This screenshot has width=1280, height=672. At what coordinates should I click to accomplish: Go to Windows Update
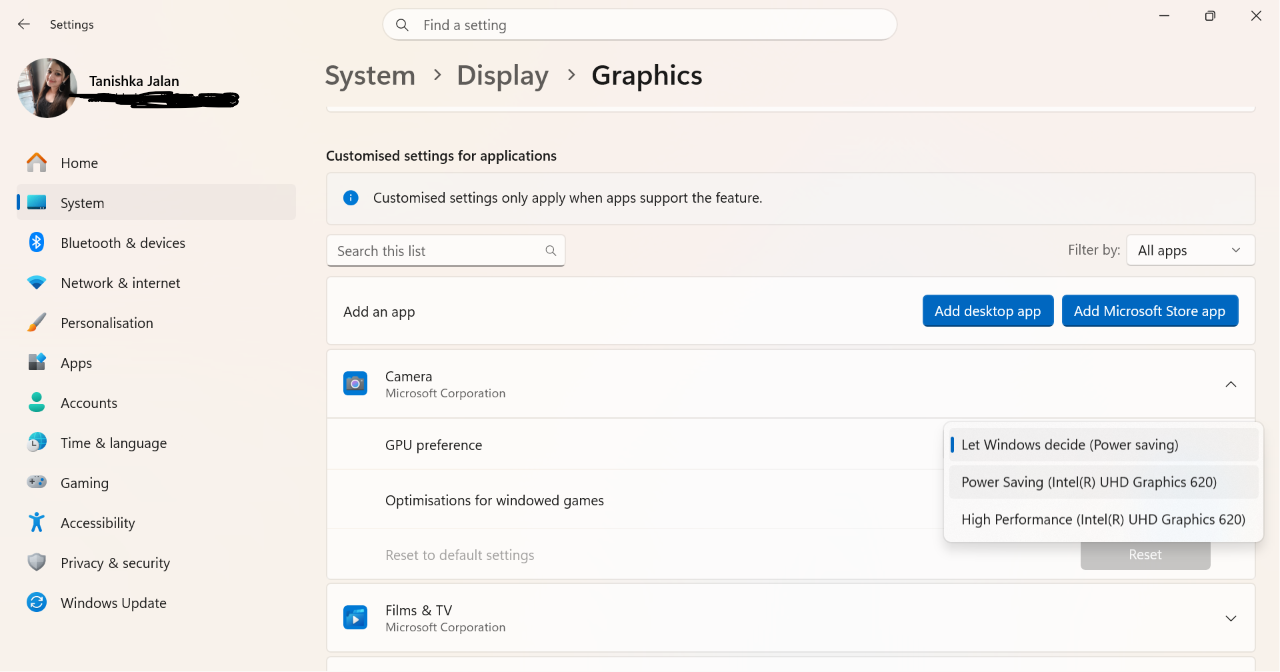[156, 602]
